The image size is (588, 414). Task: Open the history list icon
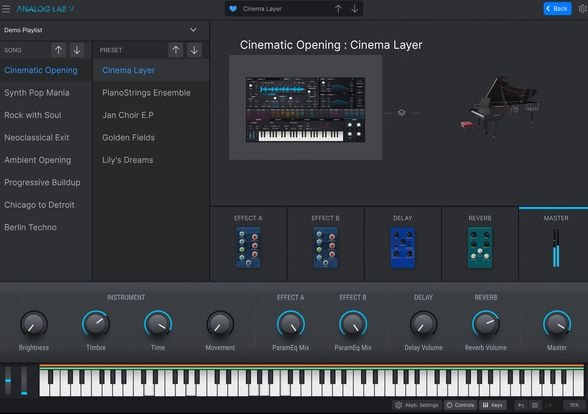click(x=535, y=405)
